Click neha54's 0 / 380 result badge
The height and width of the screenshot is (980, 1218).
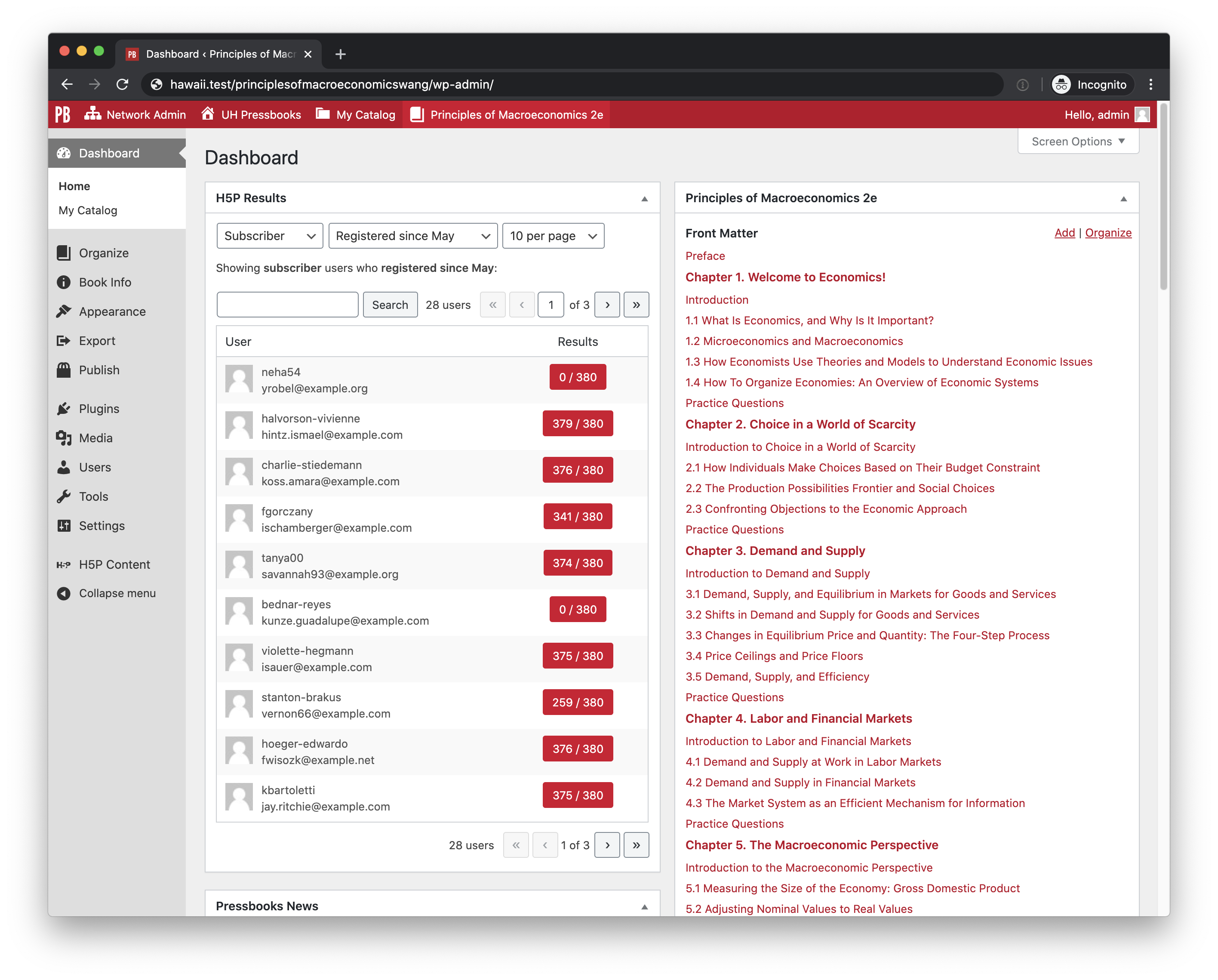point(577,377)
